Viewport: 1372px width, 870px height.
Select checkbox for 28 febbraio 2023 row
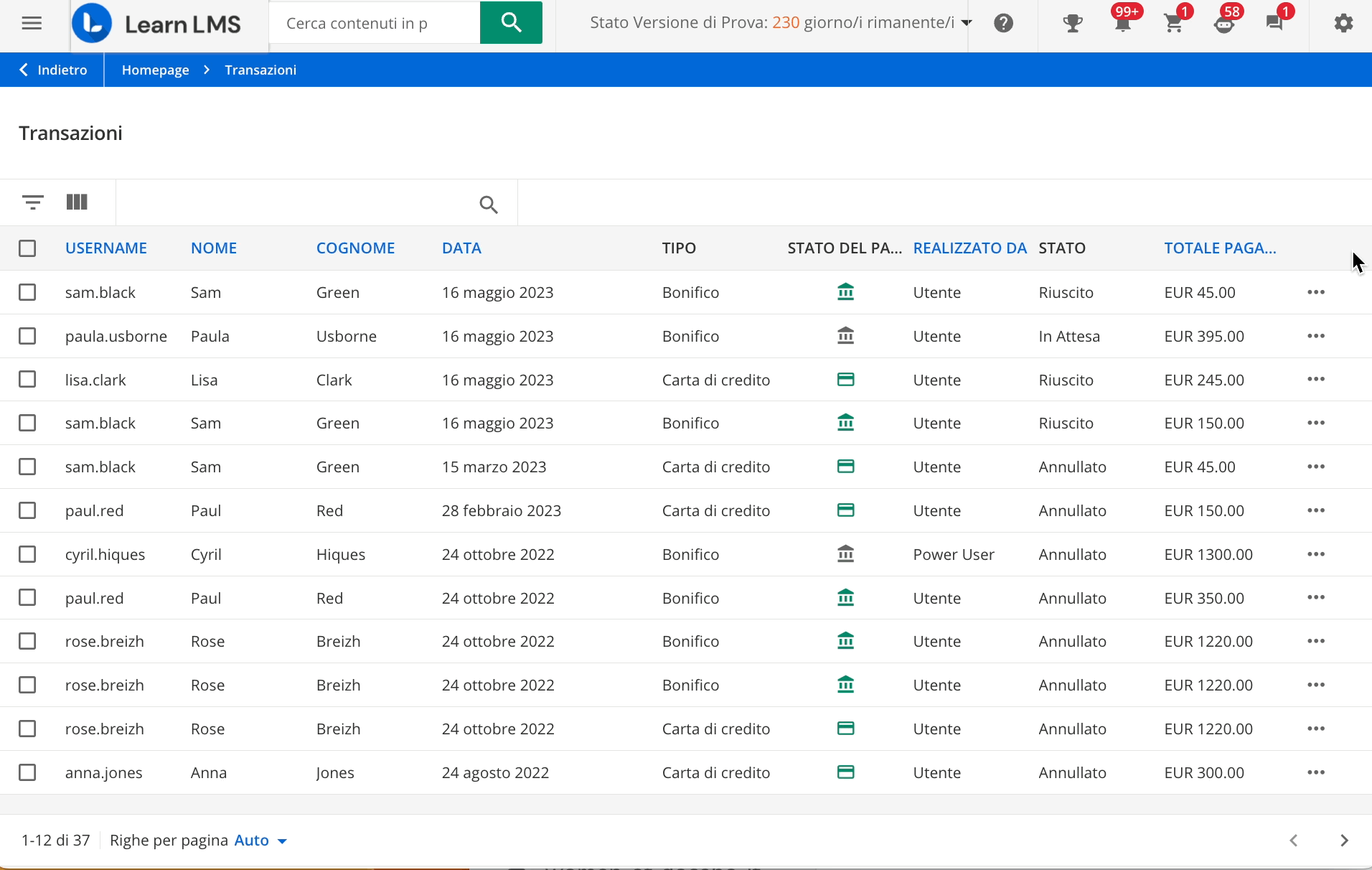click(27, 510)
